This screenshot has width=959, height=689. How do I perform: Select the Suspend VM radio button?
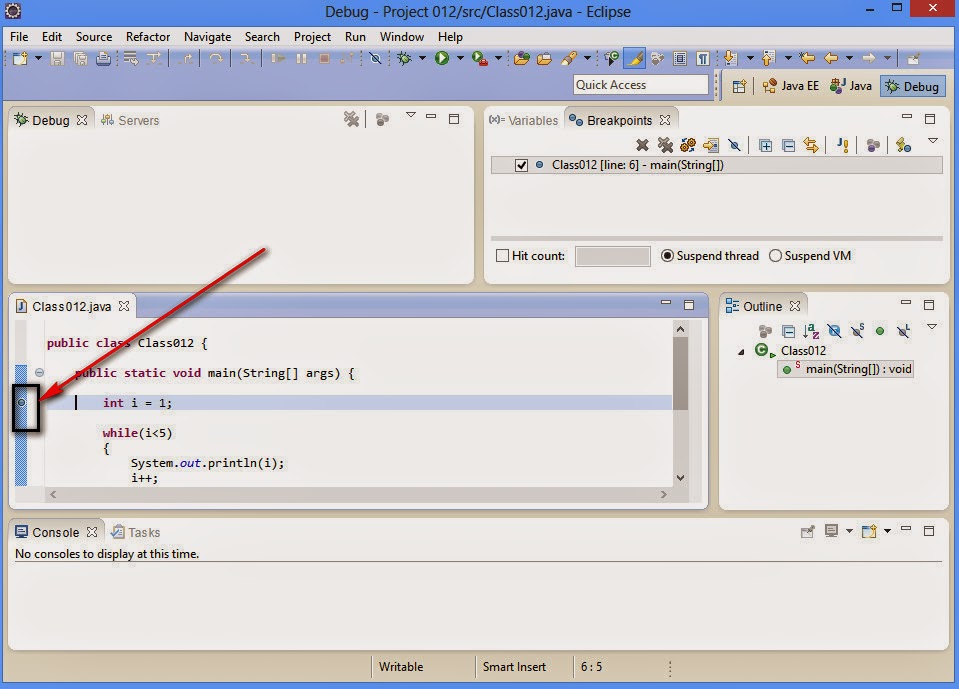[777, 256]
